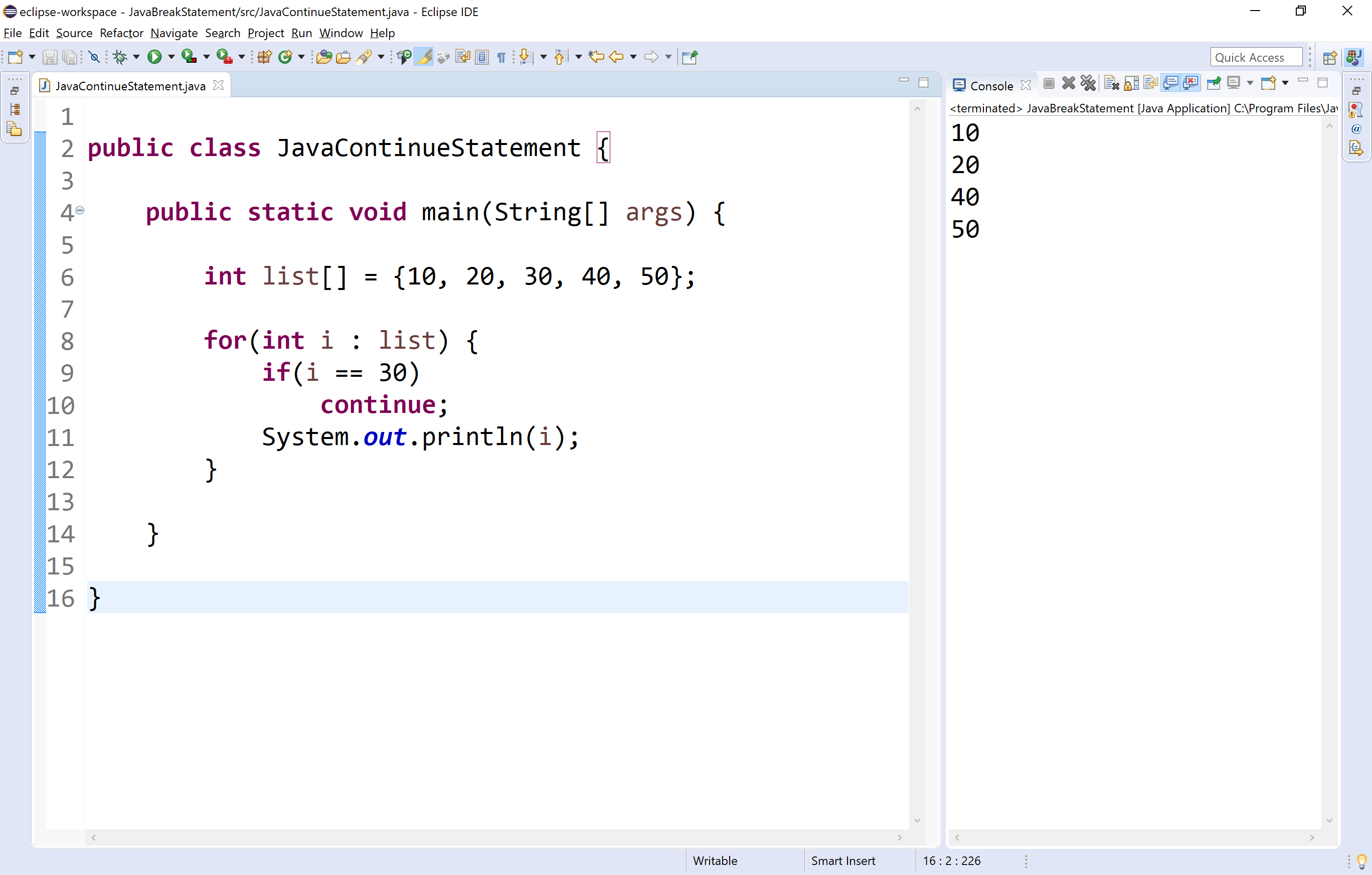
Task: Open the Save All files icon
Action: pyautogui.click(x=70, y=56)
